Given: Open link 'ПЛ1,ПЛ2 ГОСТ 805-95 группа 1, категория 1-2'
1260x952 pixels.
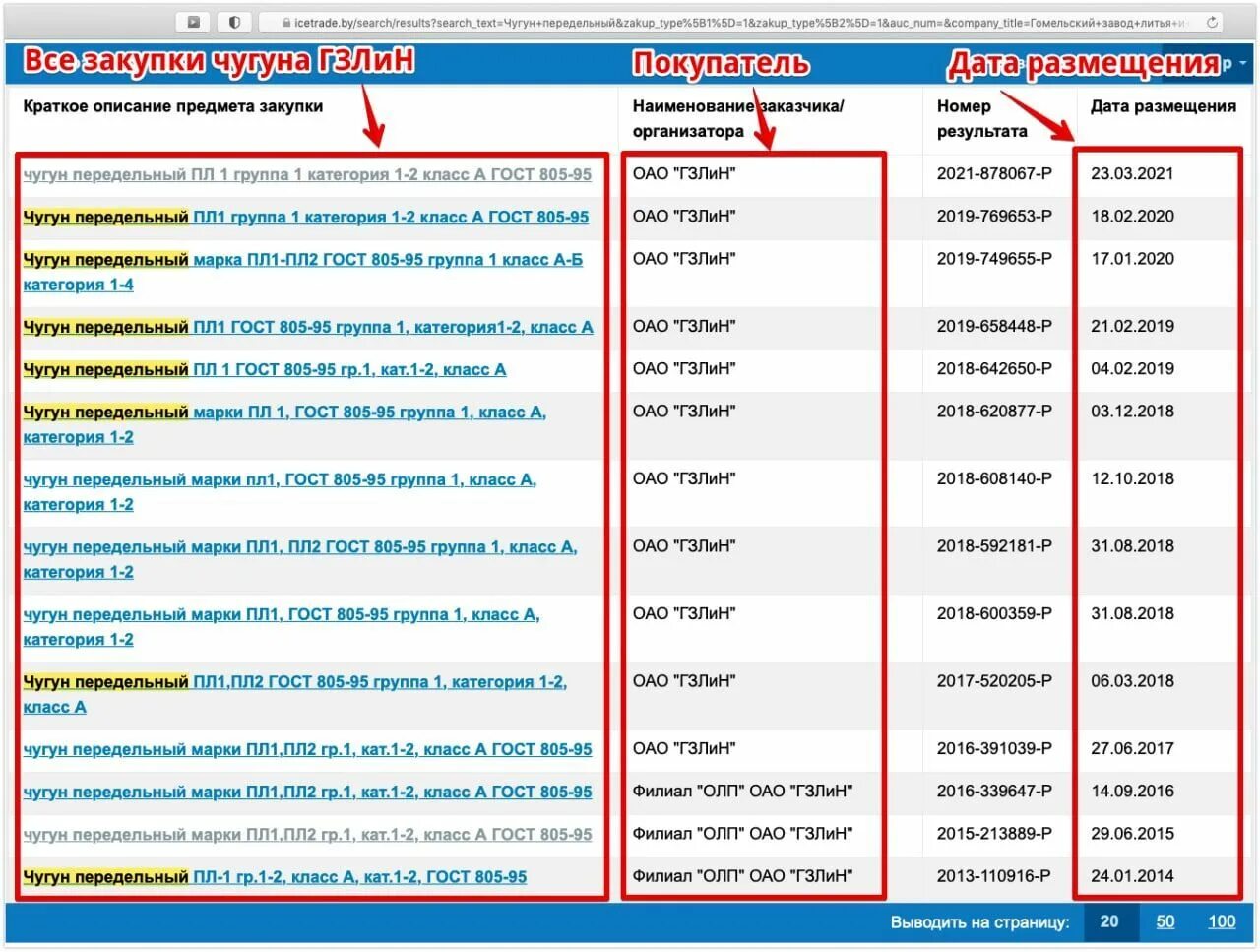Looking at the screenshot, I should click(380, 681).
